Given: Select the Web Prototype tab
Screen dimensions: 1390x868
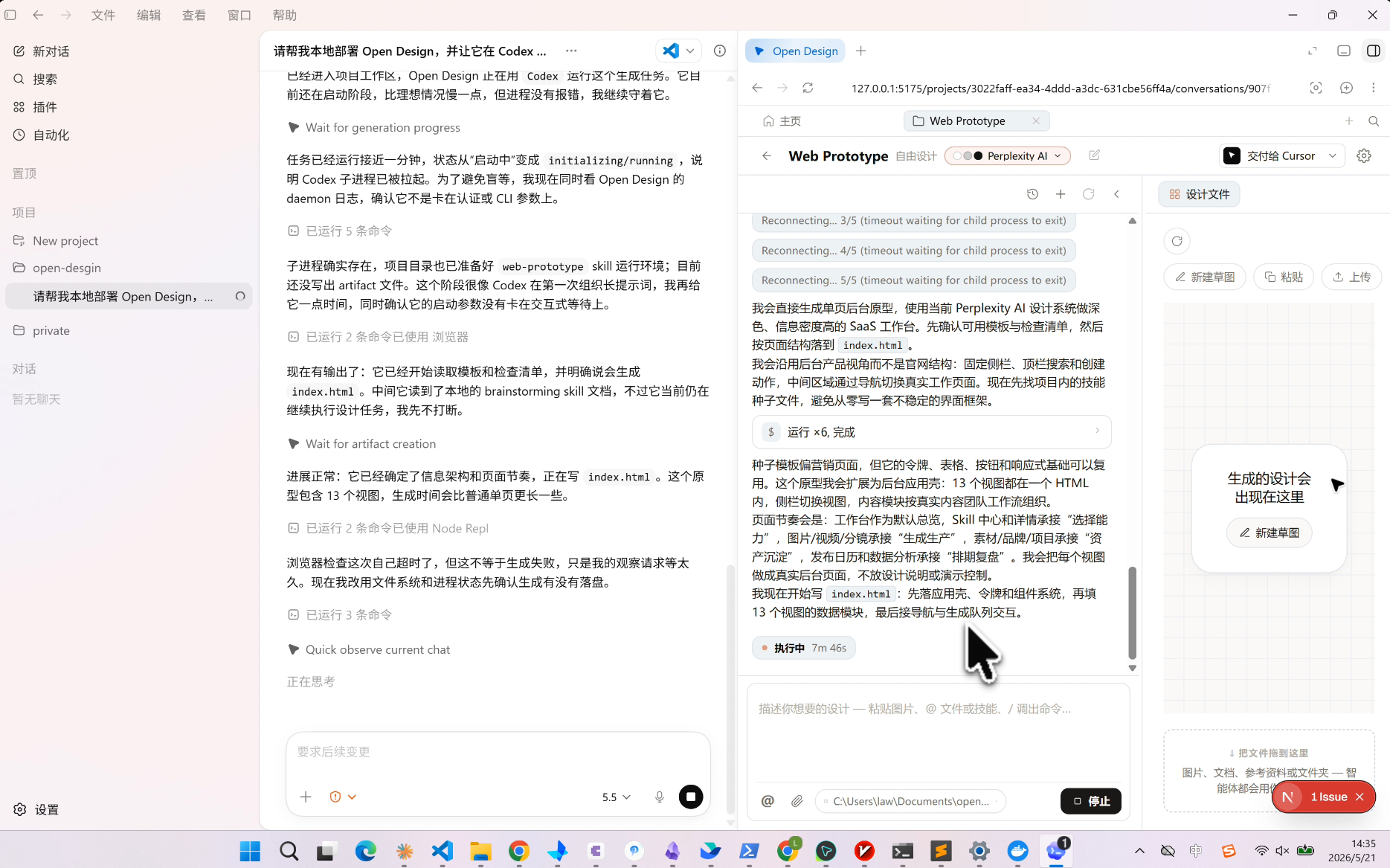Looking at the screenshot, I should pos(967,120).
